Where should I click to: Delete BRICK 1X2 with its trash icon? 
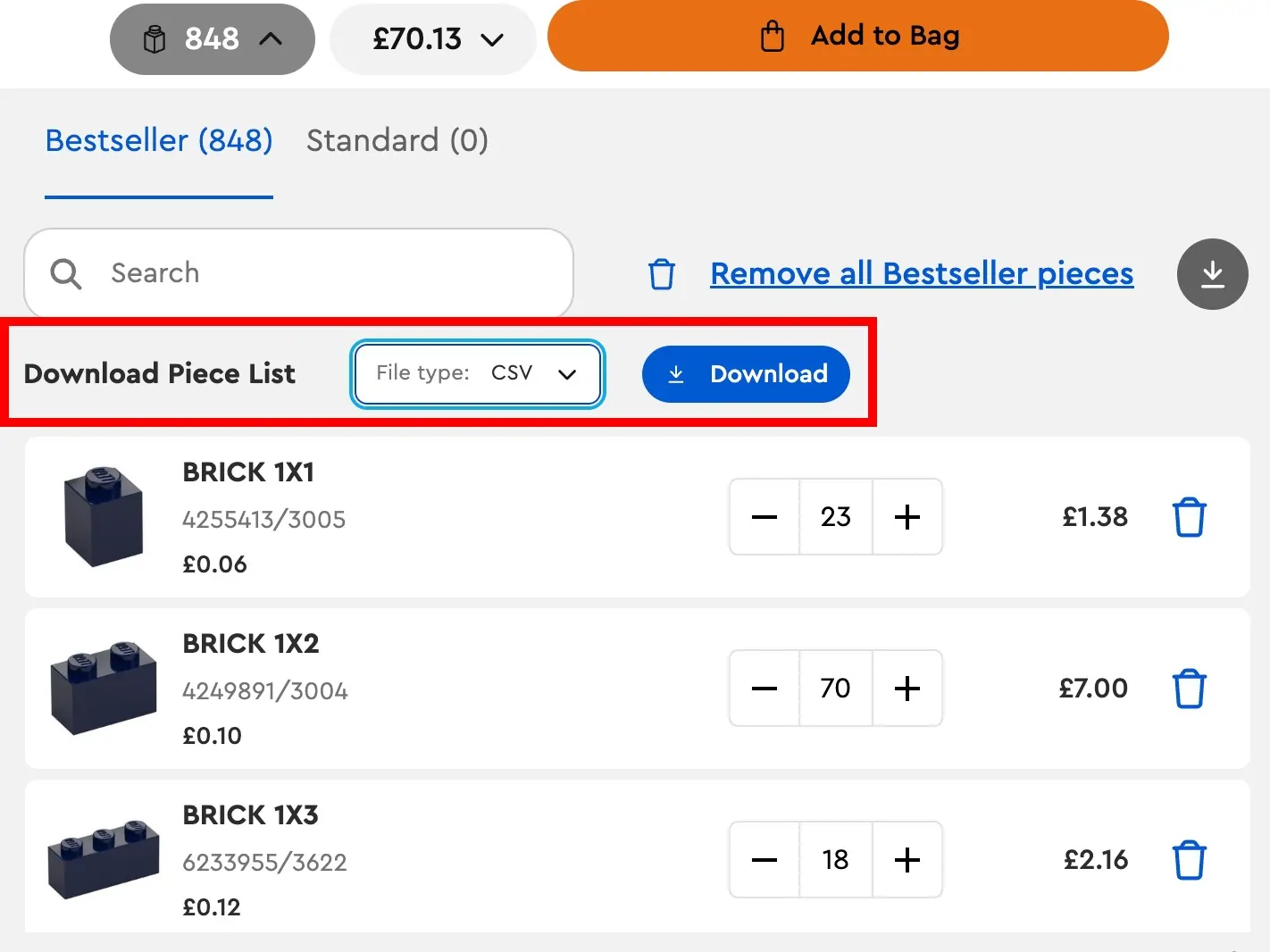pyautogui.click(x=1189, y=689)
